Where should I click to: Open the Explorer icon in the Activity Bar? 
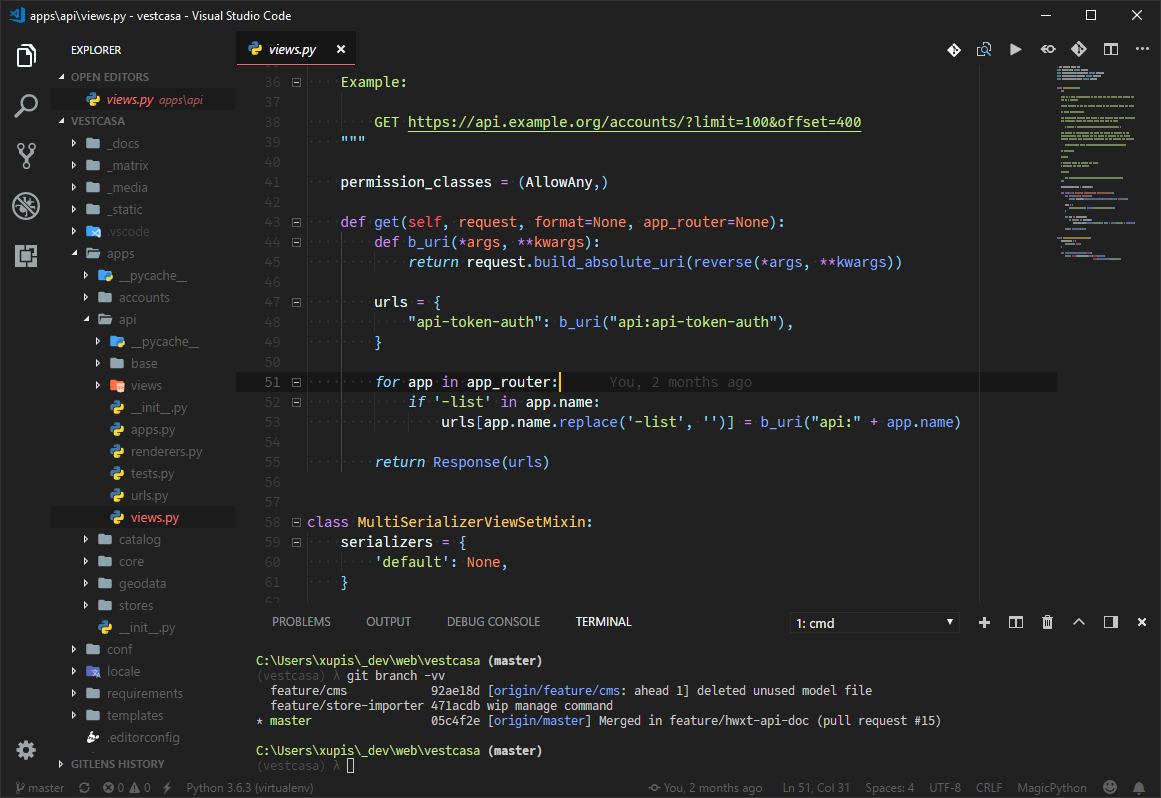pos(25,56)
